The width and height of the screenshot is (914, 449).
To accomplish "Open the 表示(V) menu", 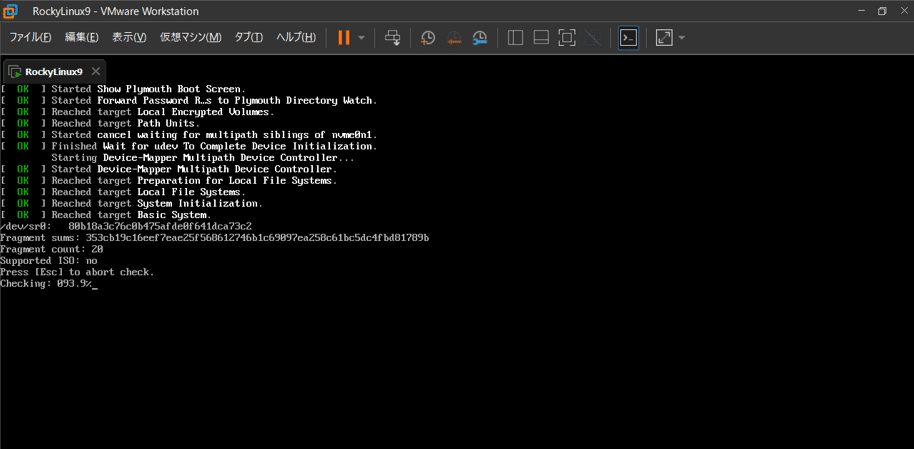I will click(x=129, y=38).
